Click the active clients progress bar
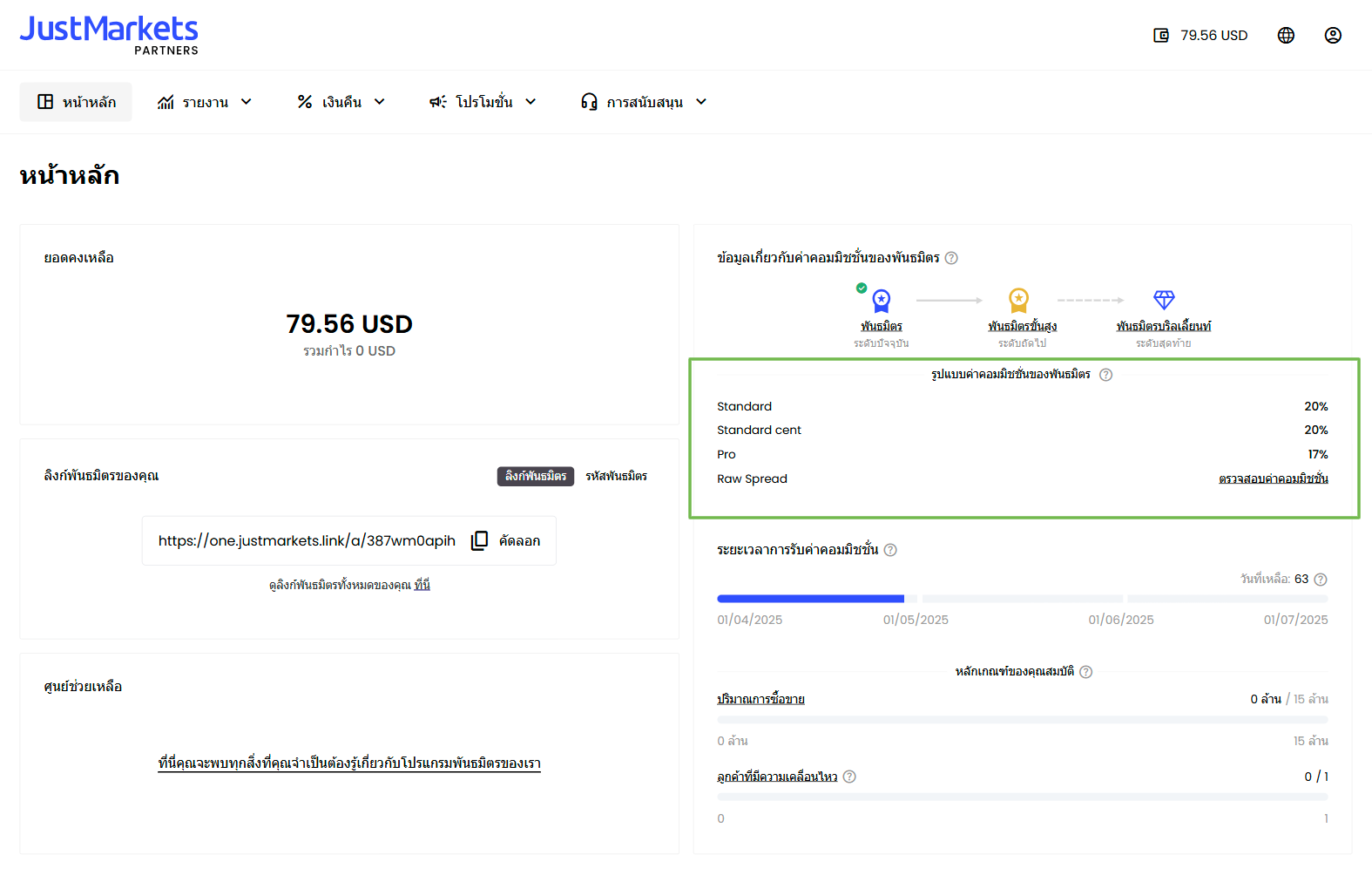This screenshot has height=882, width=1372. click(1023, 797)
